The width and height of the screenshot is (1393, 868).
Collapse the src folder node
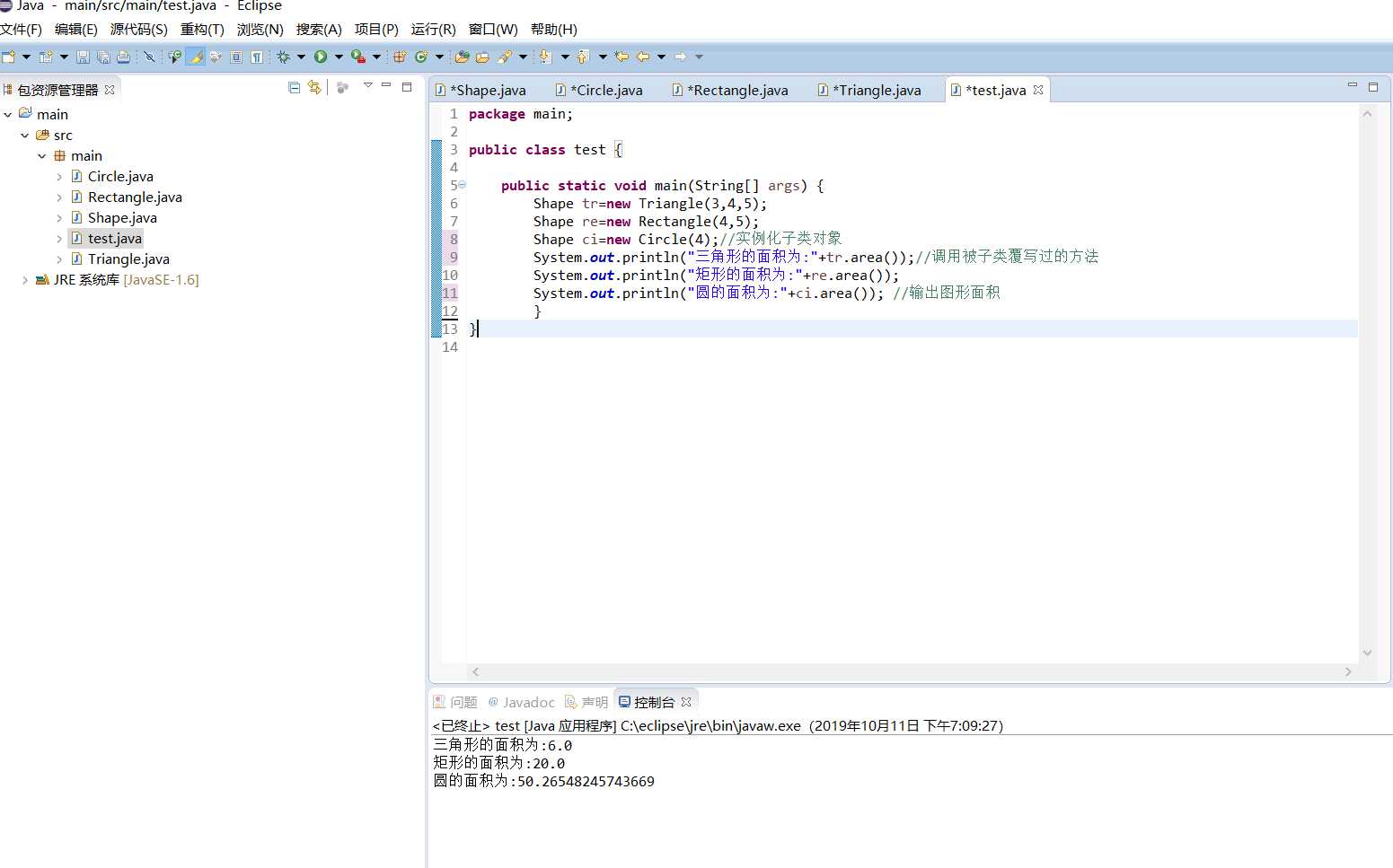(25, 135)
